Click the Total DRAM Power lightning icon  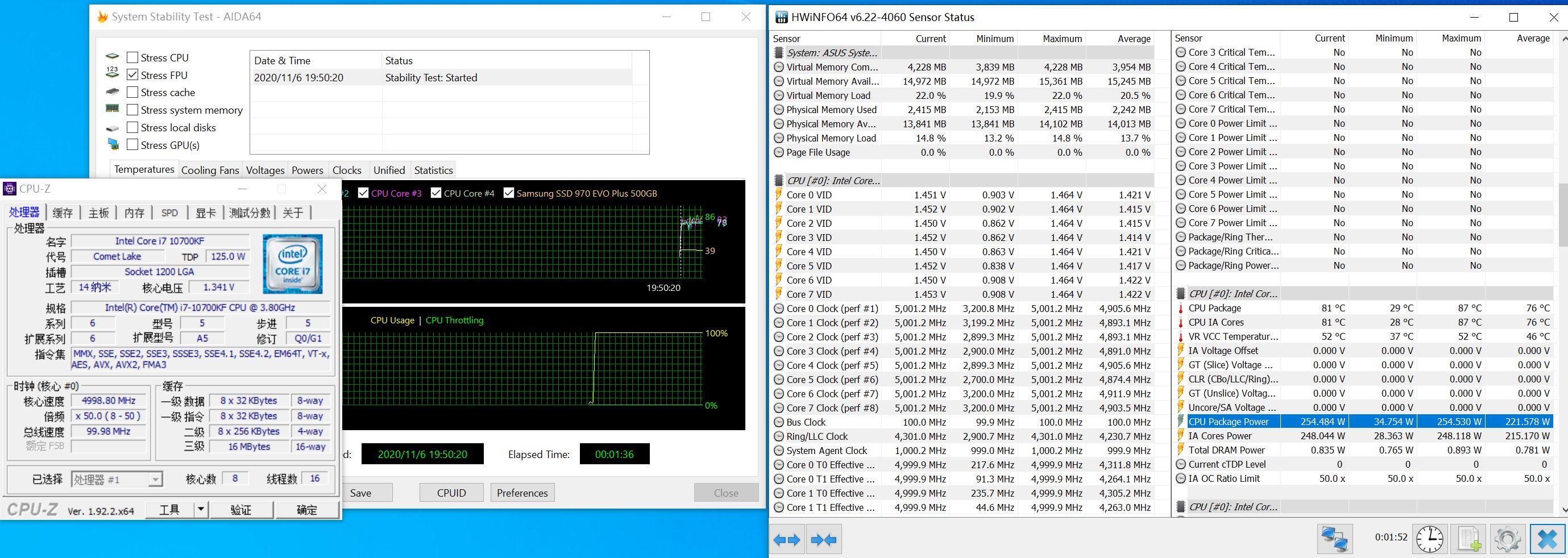tap(1181, 450)
